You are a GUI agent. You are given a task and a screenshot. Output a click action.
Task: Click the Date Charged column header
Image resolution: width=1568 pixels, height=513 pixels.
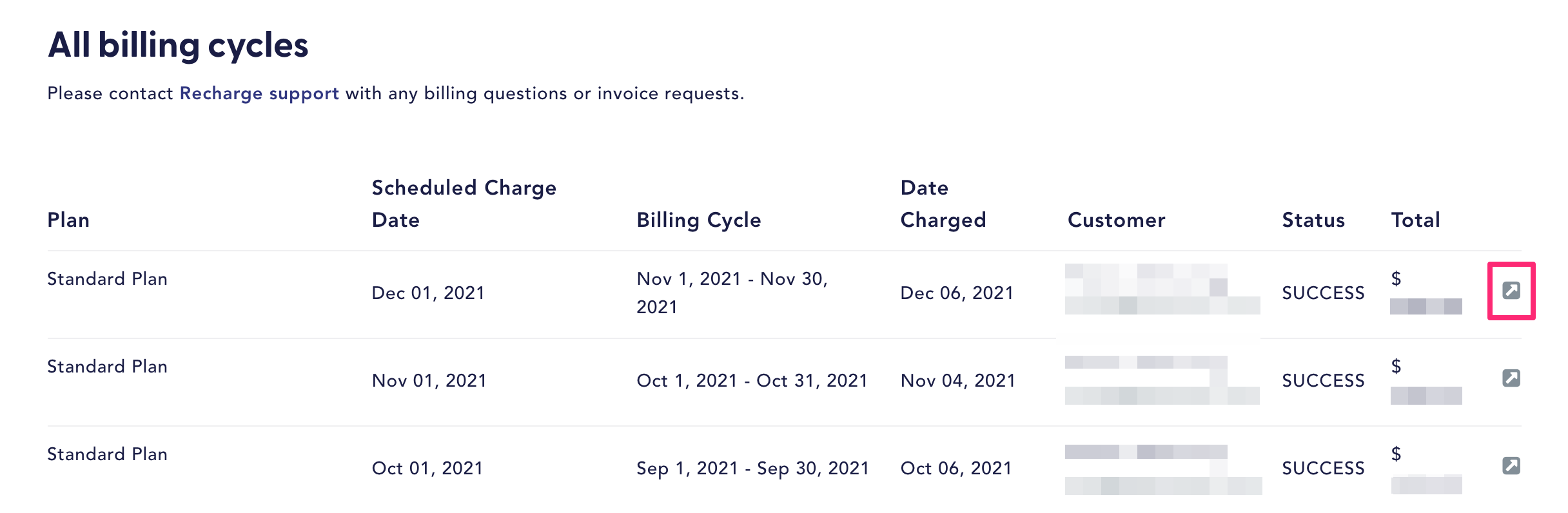coord(943,204)
